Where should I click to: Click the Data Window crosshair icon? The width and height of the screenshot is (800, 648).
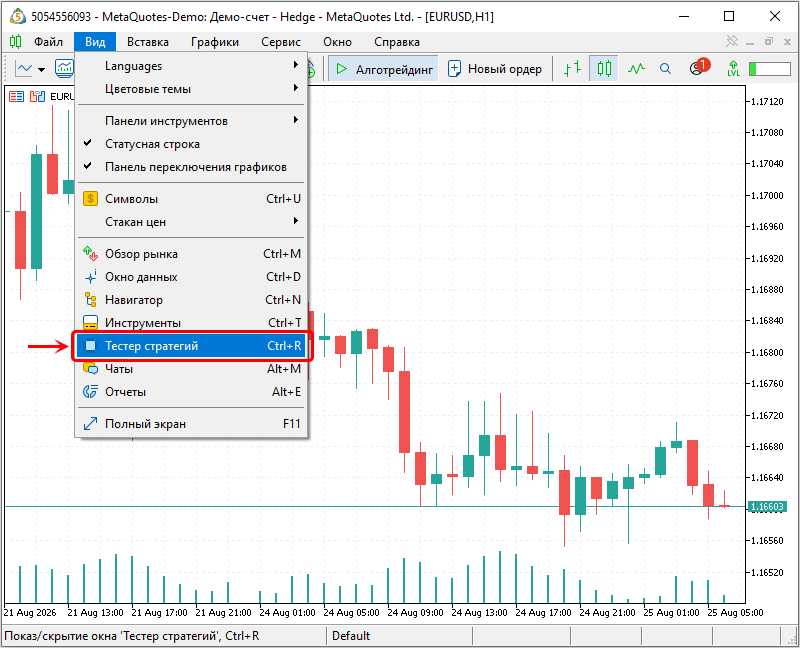click(x=90, y=277)
